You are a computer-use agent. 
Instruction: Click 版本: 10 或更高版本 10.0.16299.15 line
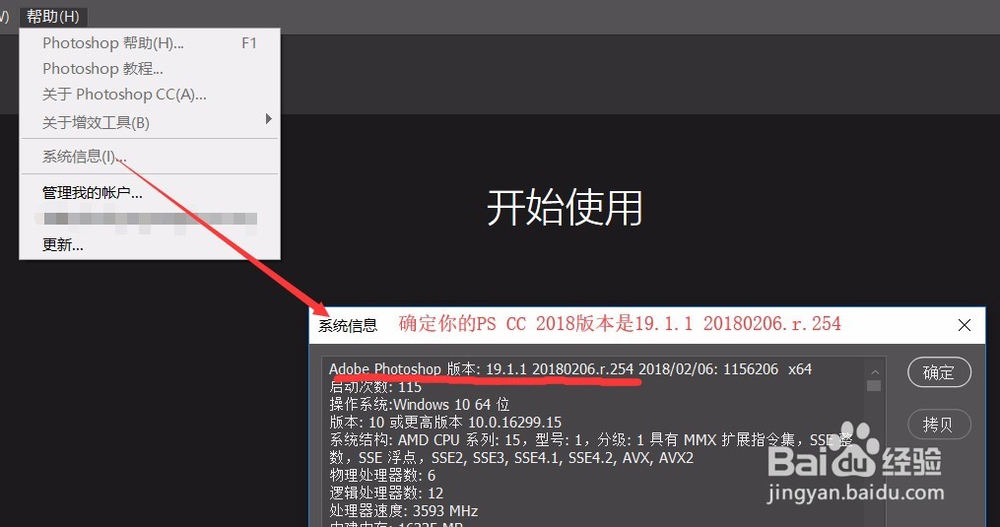point(445,422)
